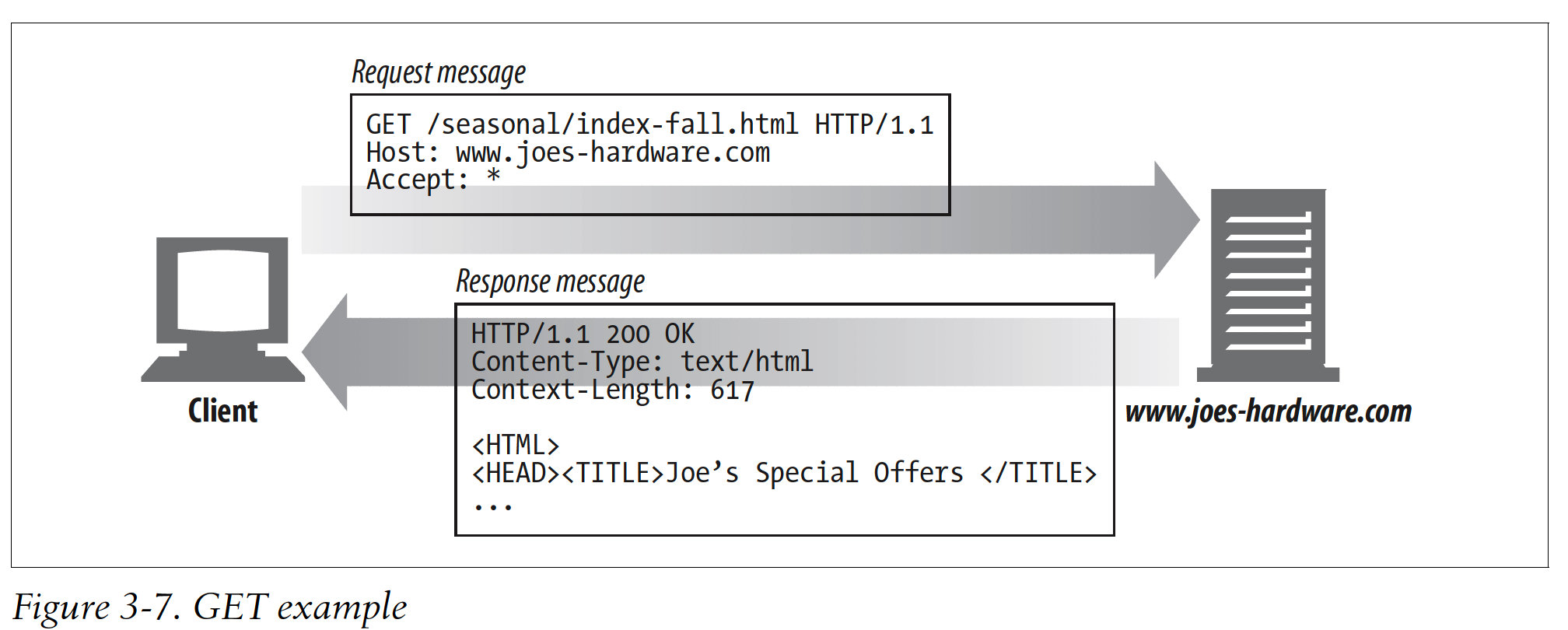Click the "200 OK" status text
This screenshot has height=630, width=1568.
coord(649,334)
